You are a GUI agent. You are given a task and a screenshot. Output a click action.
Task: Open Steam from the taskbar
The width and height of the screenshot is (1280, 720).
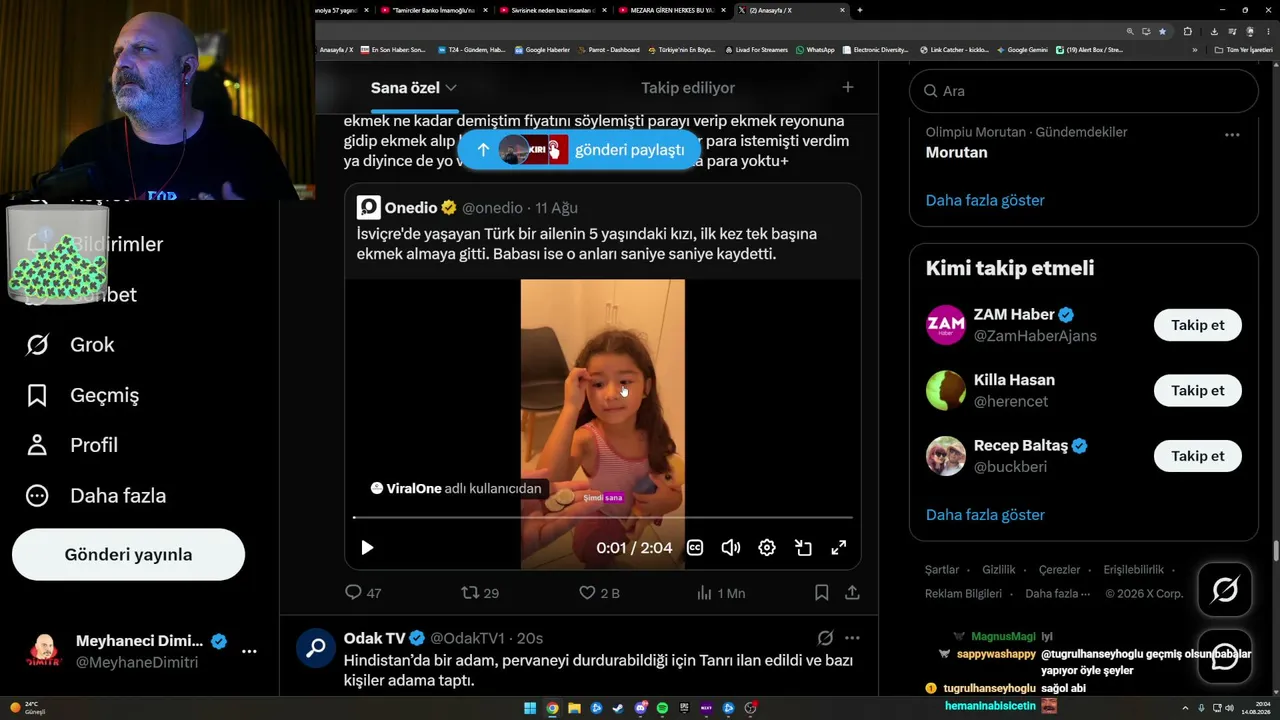(617, 709)
